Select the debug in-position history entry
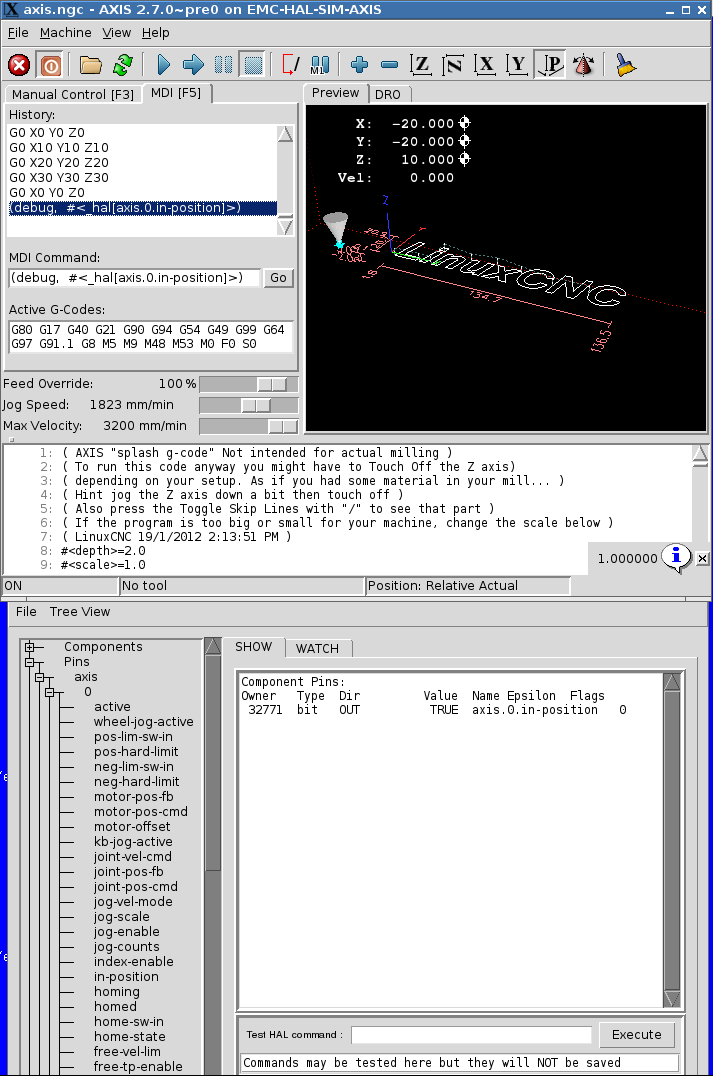713x1076 pixels. (x=143, y=208)
